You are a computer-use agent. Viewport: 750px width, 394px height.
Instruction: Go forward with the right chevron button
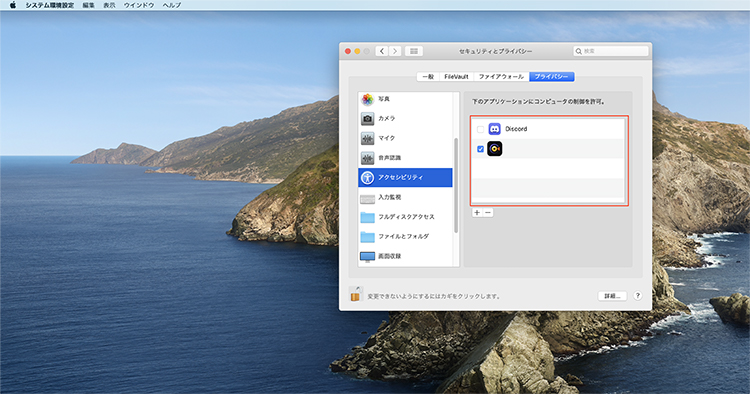point(395,51)
